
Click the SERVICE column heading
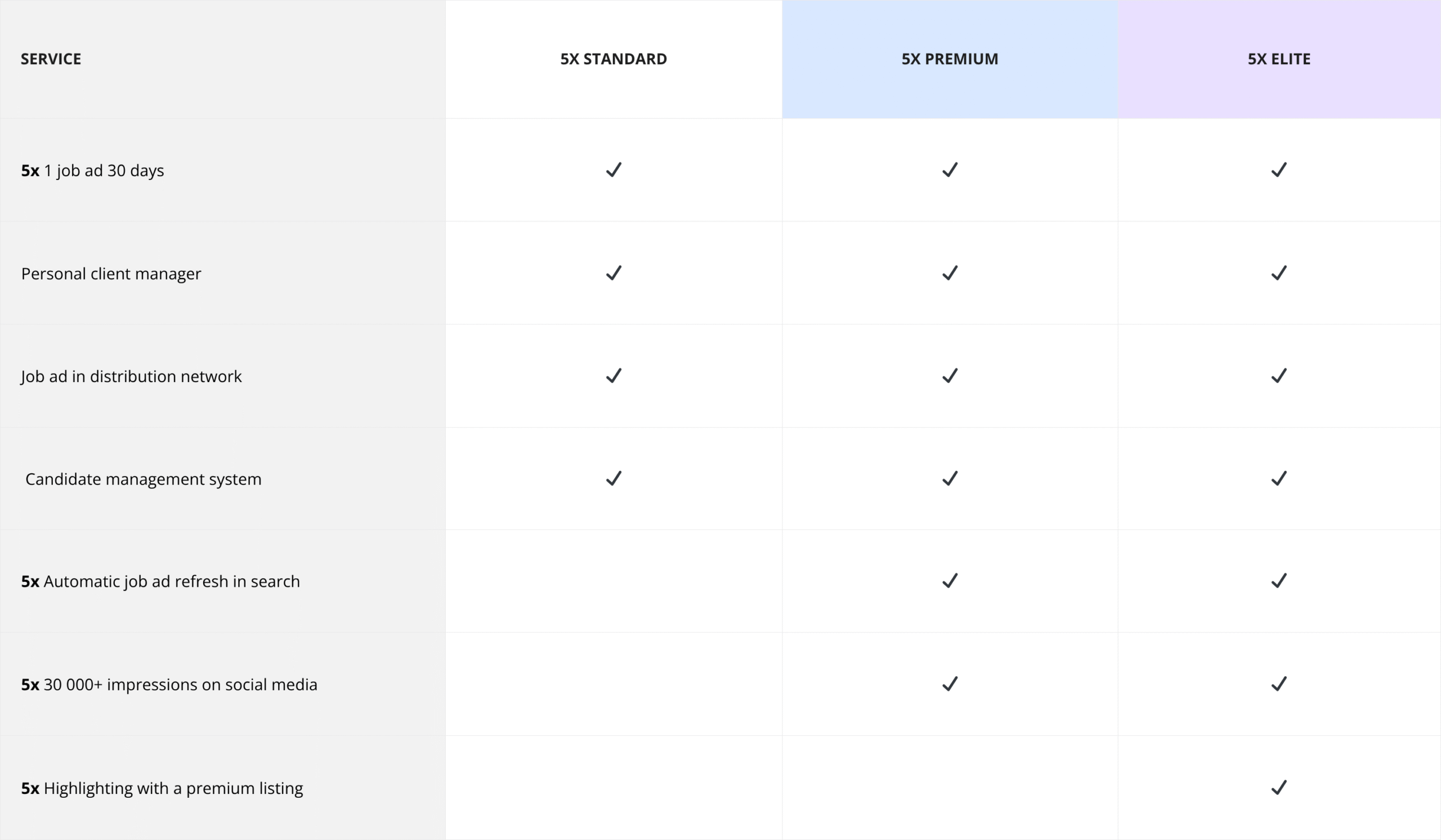[x=51, y=59]
